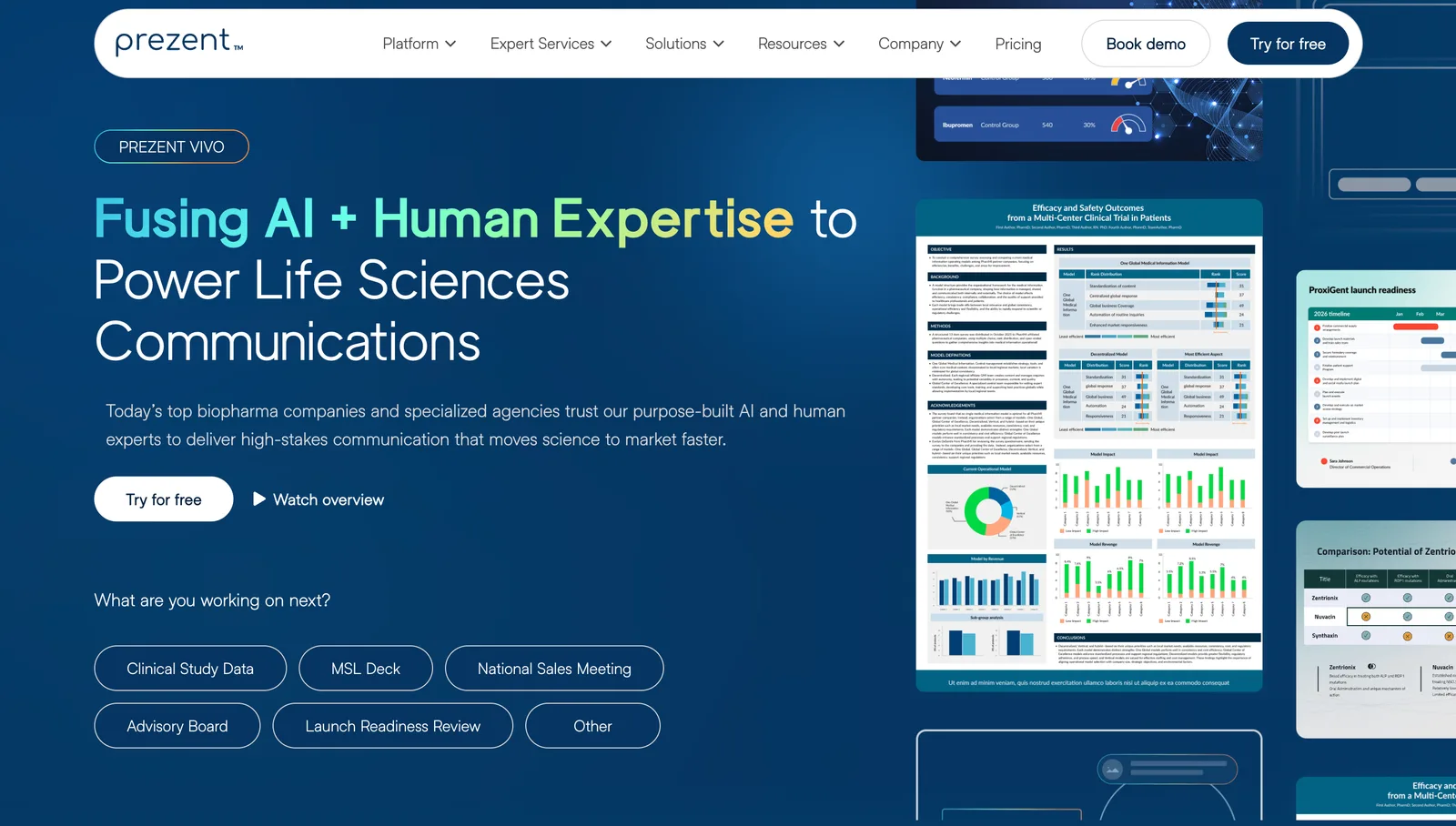
Task: Expand the Resources menu chevron
Action: click(839, 44)
